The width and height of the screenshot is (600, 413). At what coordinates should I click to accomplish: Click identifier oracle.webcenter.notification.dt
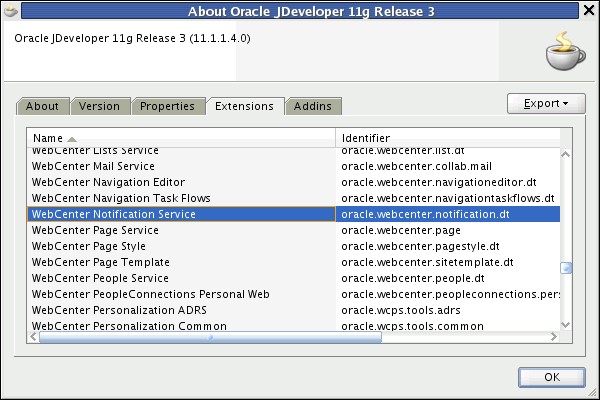click(425, 214)
